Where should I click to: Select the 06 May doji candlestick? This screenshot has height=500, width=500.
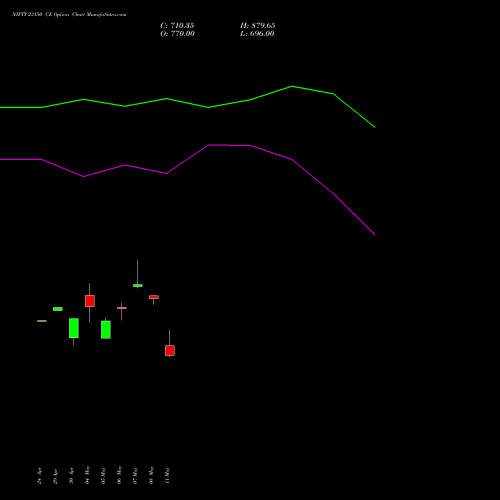click(122, 308)
